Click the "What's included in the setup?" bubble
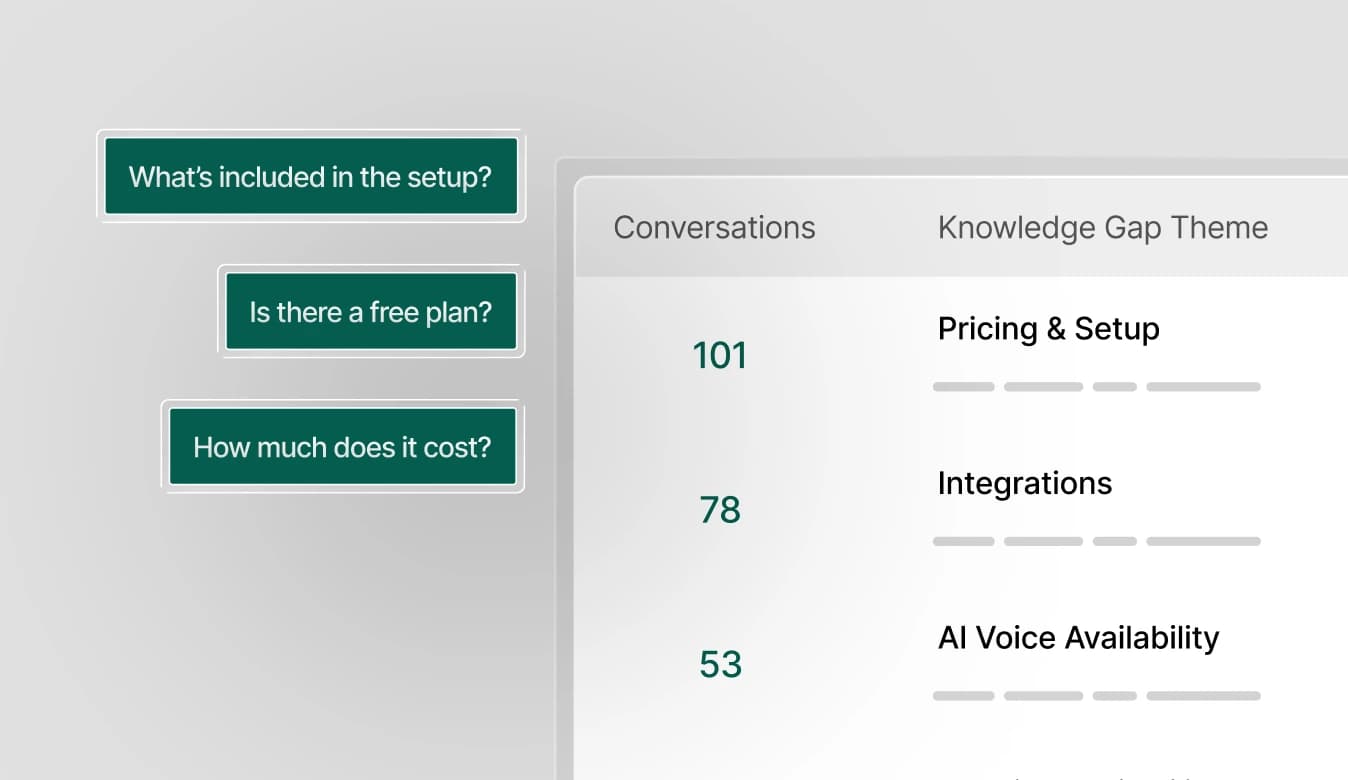The image size is (1348, 780). [x=311, y=177]
